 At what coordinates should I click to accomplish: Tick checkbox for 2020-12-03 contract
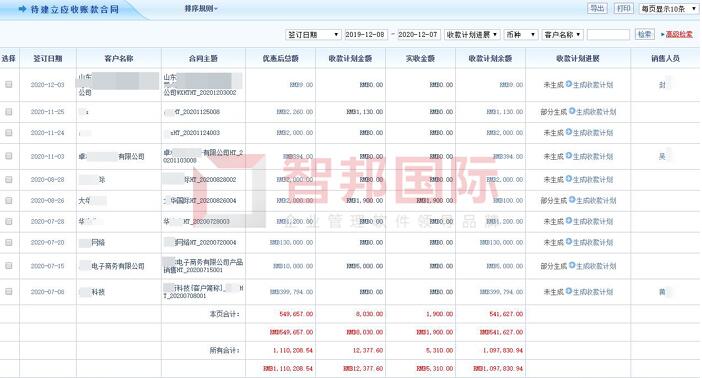pyautogui.click(x=9, y=84)
